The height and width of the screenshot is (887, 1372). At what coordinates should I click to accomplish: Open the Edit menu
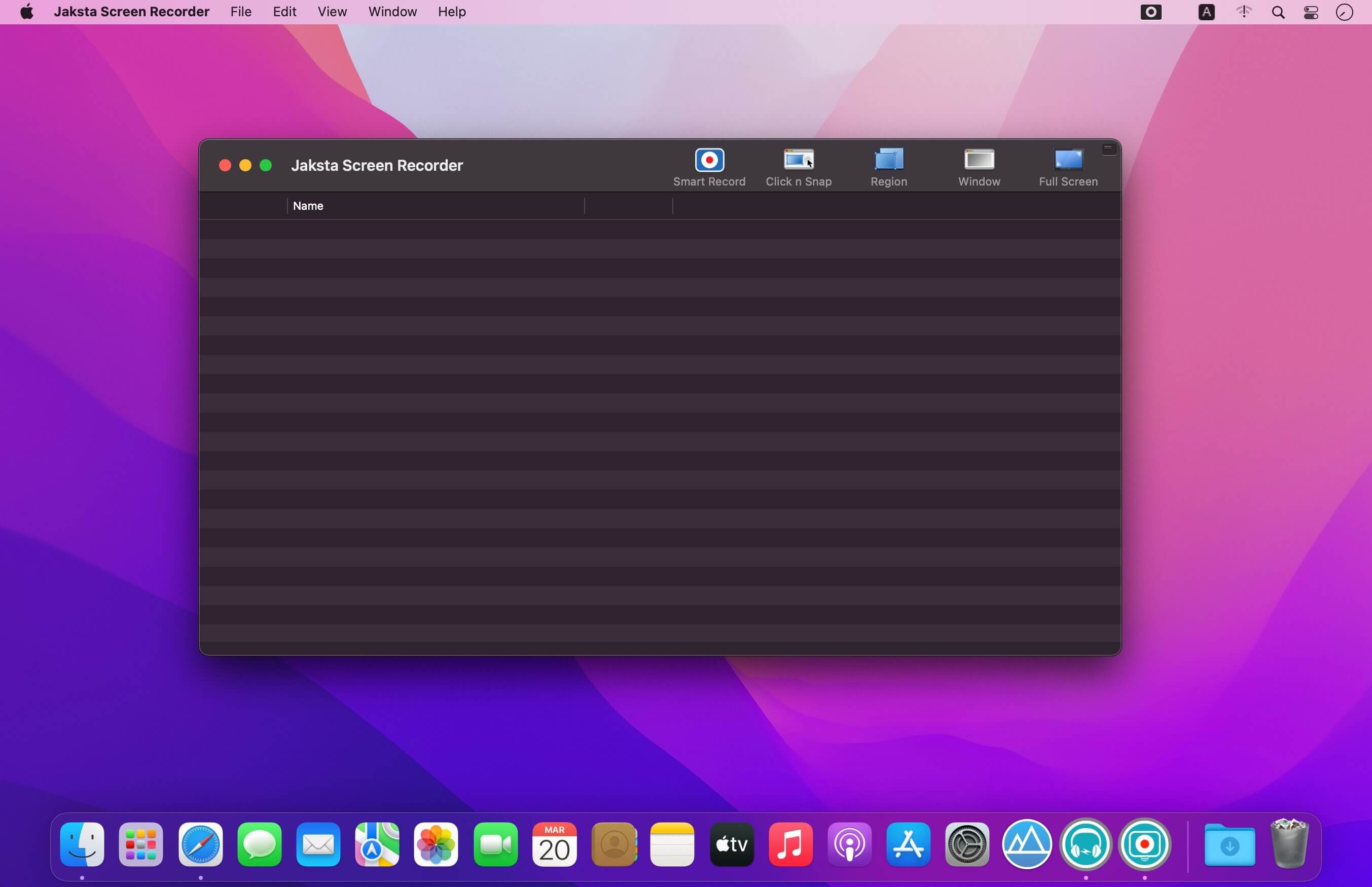pyautogui.click(x=284, y=12)
